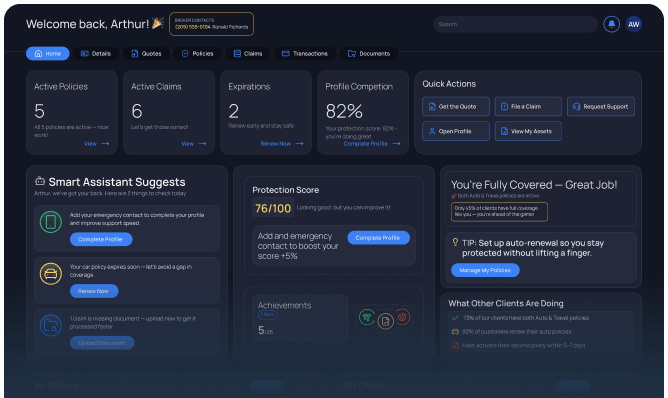The image size is (668, 398).
Task: Click the arrow beside the Complete Profile link
Action: [397, 144]
